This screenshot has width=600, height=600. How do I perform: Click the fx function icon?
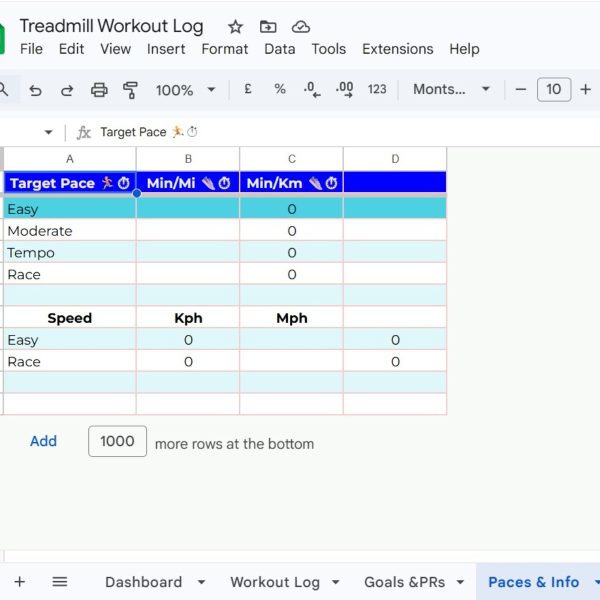click(83, 133)
